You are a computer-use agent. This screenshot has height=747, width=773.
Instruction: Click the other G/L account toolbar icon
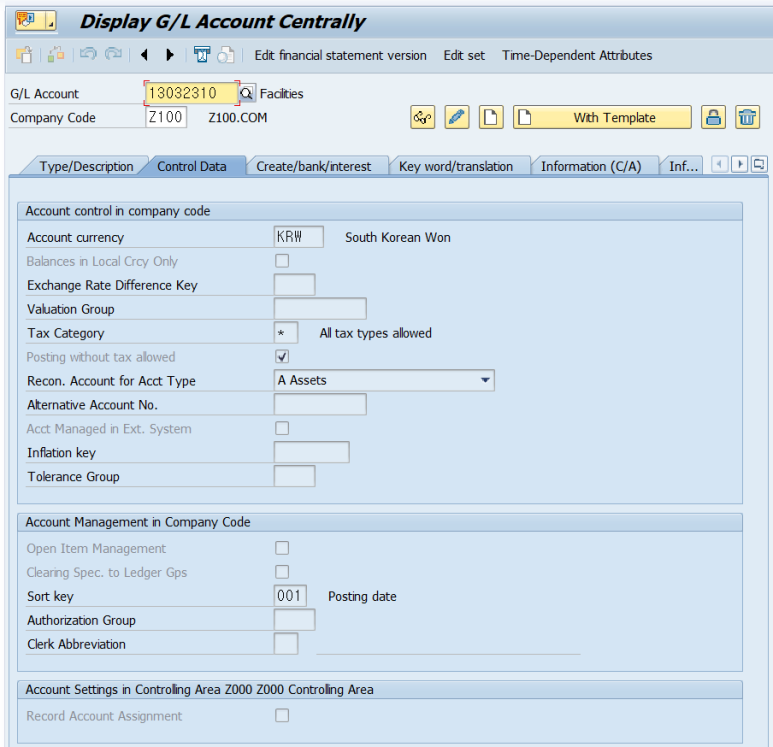click(24, 54)
